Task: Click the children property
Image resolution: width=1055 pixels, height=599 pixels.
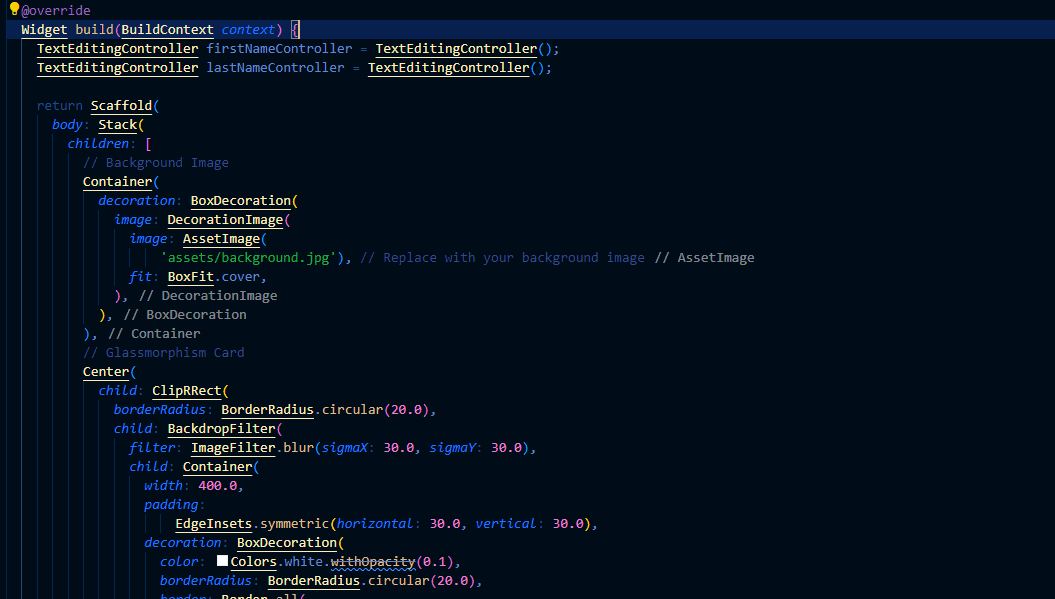Action: pos(98,143)
